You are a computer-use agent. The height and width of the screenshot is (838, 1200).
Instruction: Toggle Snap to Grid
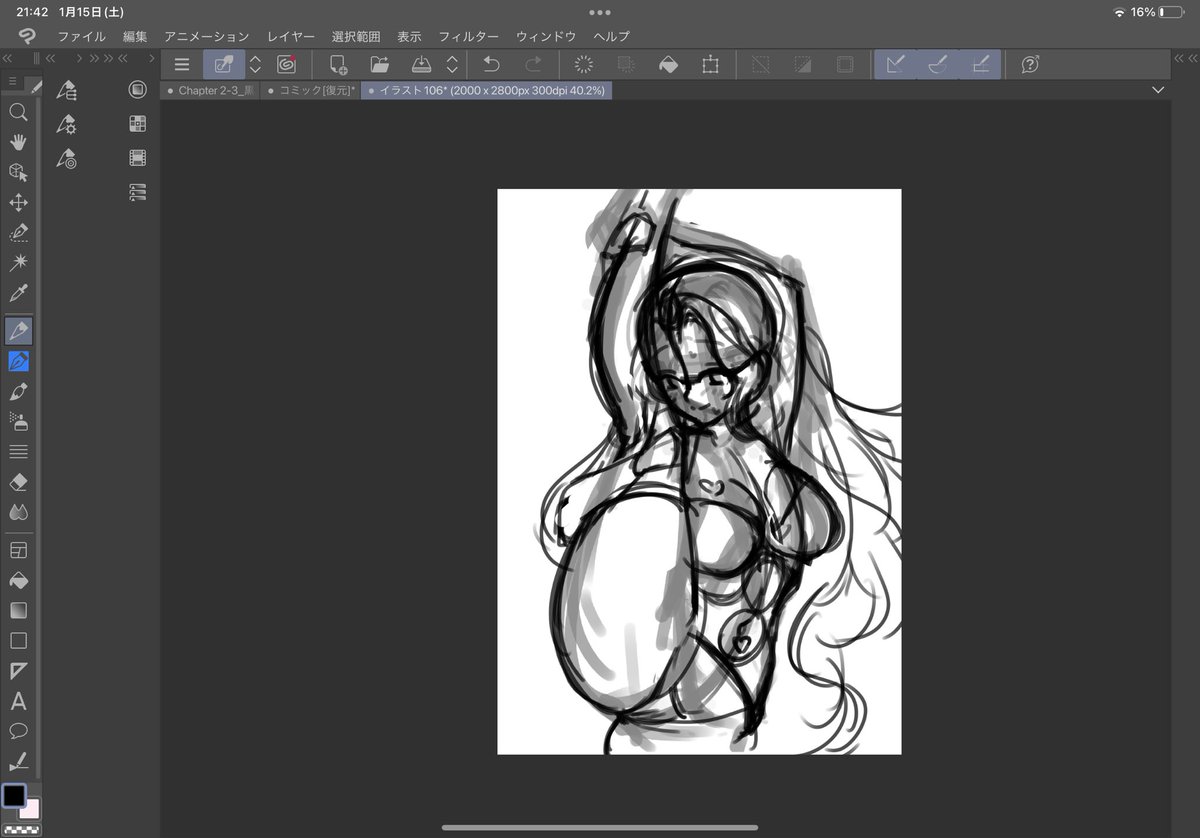tap(980, 64)
